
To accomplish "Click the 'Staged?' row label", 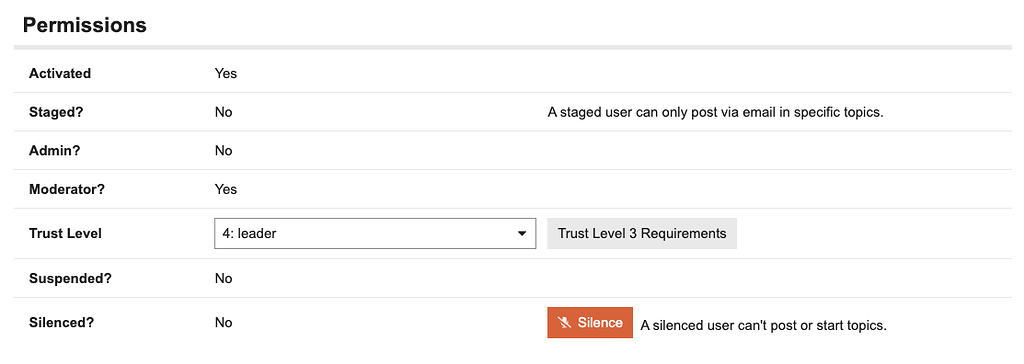I will pos(57,112).
